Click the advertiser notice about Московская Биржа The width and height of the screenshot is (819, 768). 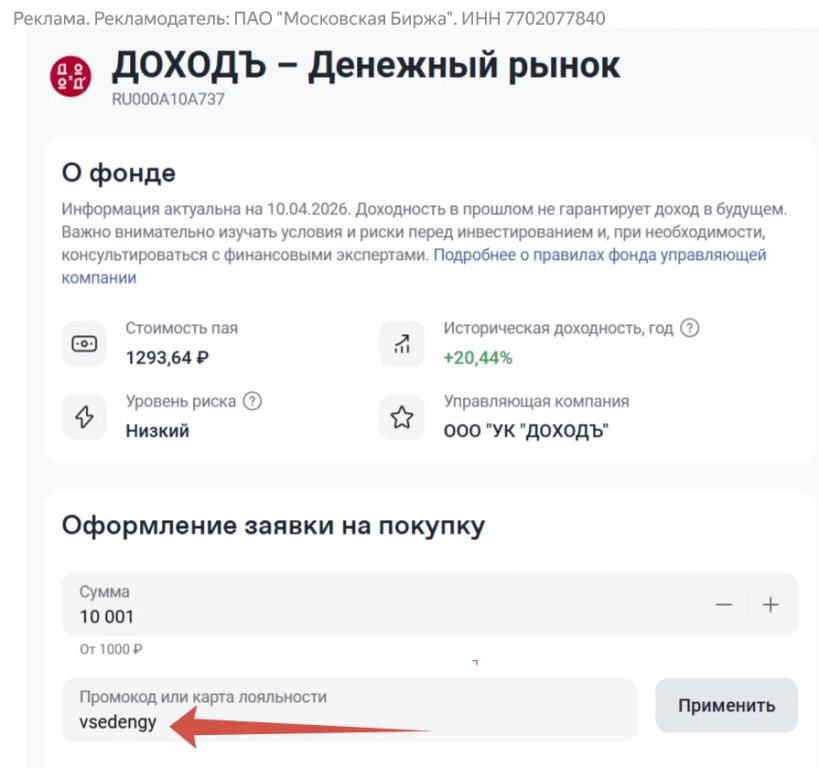tap(309, 19)
